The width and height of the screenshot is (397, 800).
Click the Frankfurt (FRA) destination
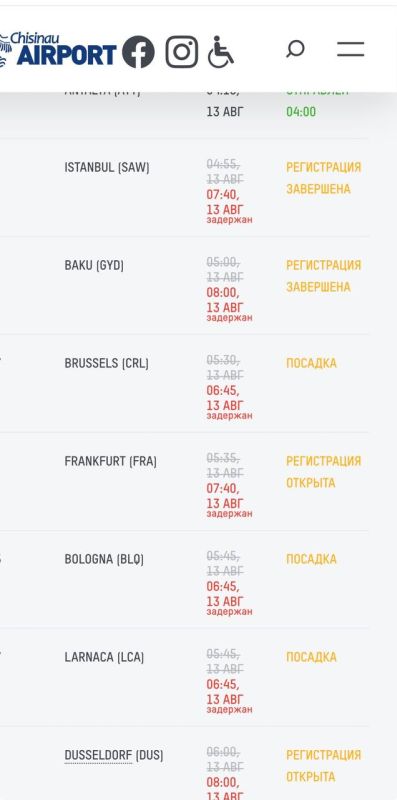click(x=110, y=461)
